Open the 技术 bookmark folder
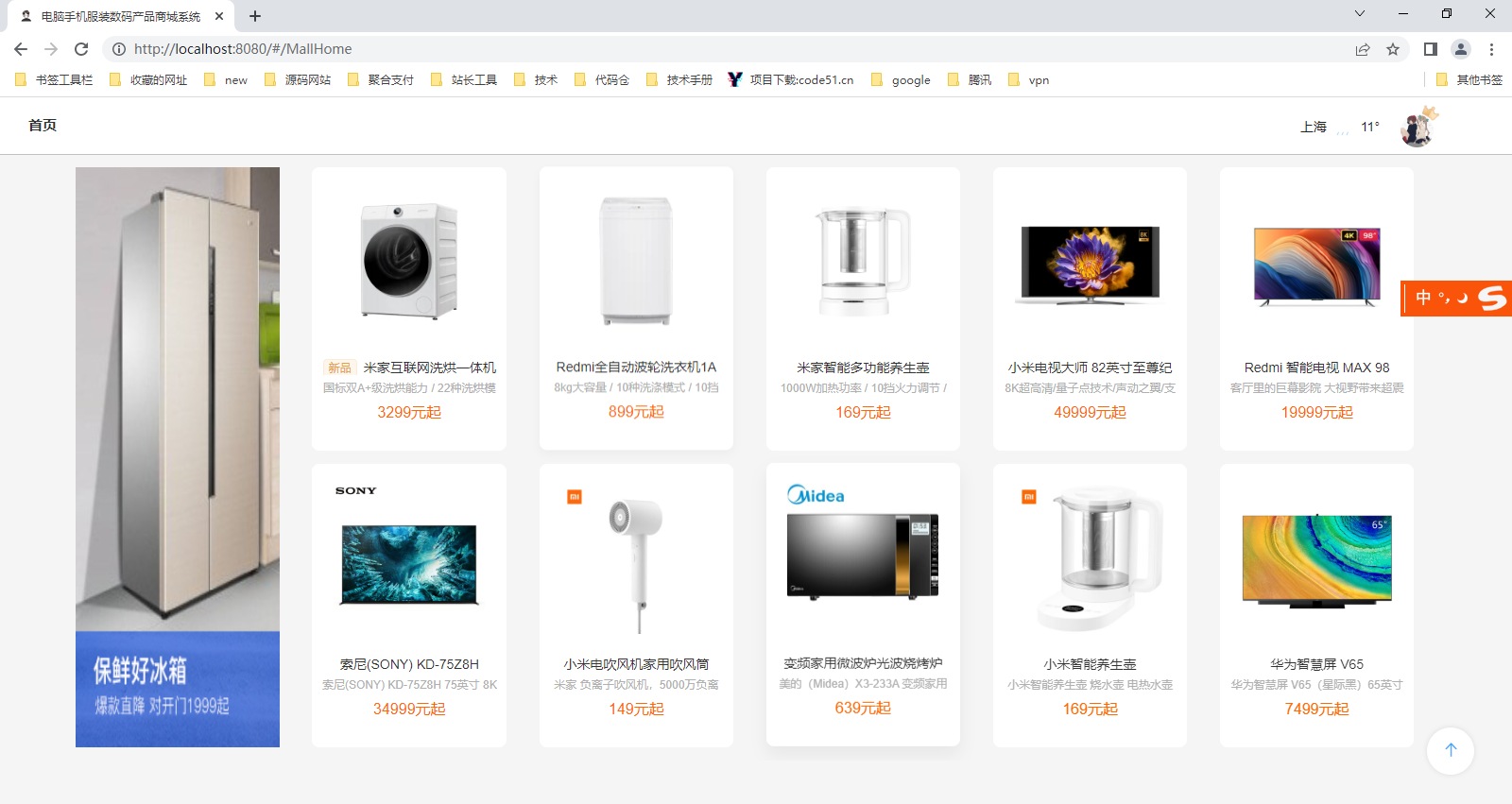The width and height of the screenshot is (1512, 804). coord(536,80)
